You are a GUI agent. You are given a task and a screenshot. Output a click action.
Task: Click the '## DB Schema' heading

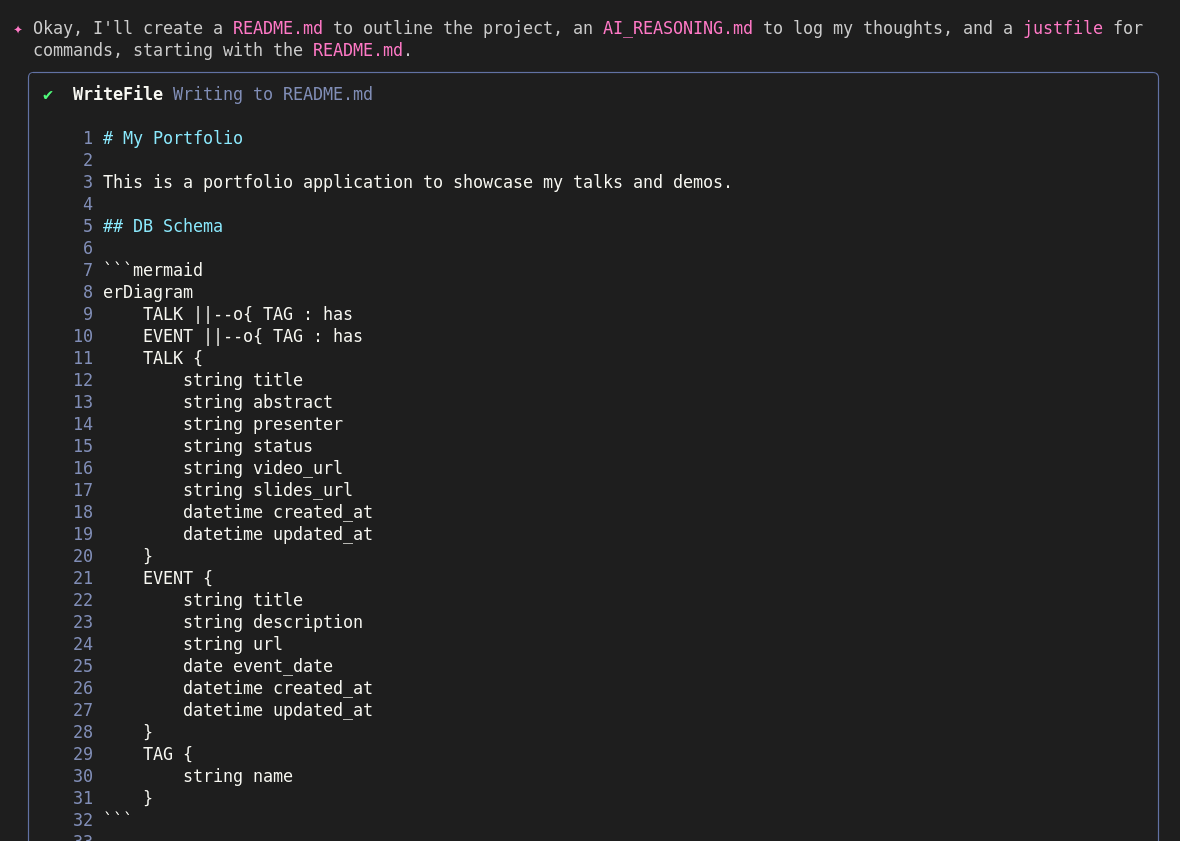pos(162,226)
